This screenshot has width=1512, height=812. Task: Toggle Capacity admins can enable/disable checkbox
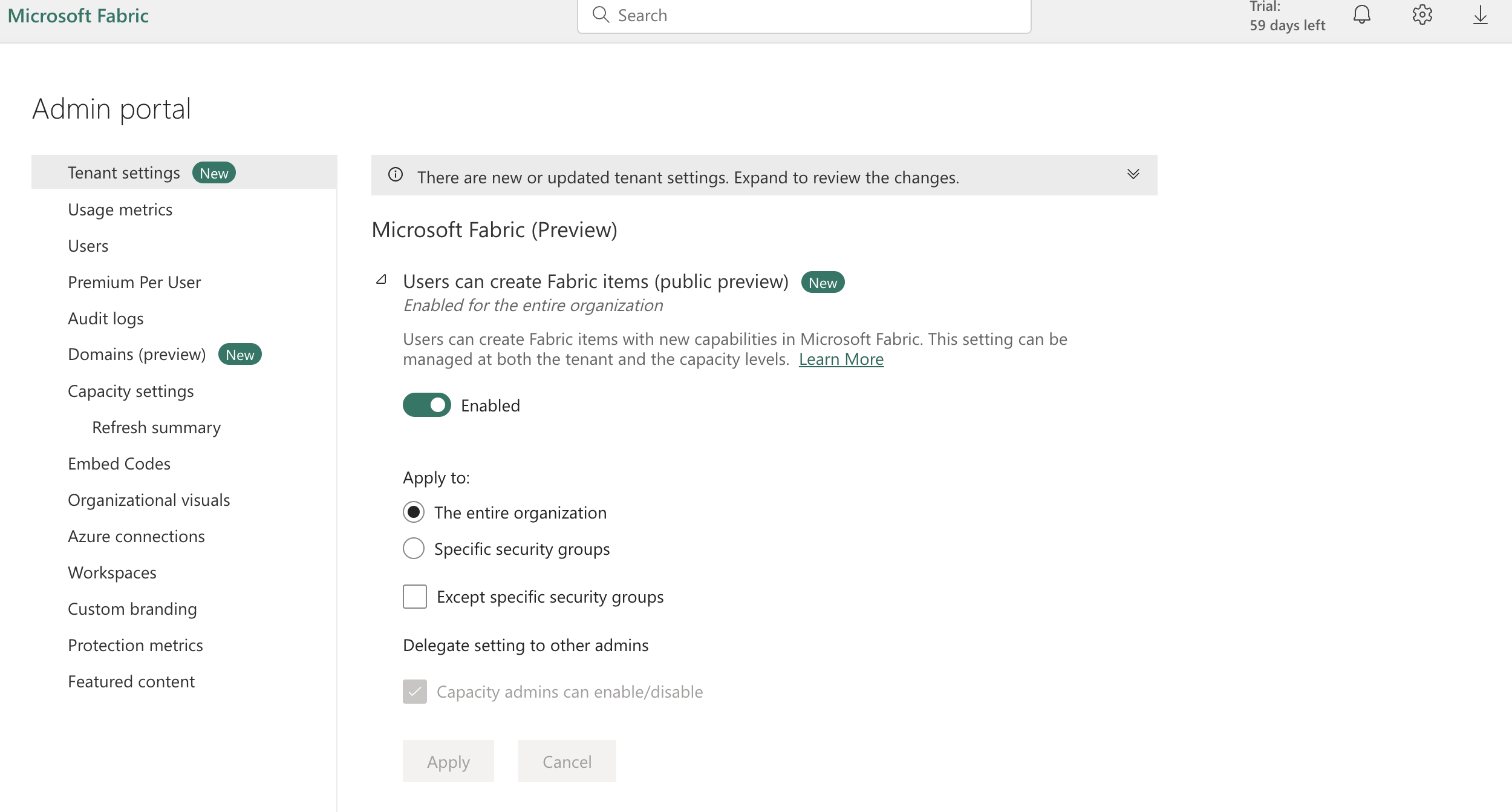415,692
